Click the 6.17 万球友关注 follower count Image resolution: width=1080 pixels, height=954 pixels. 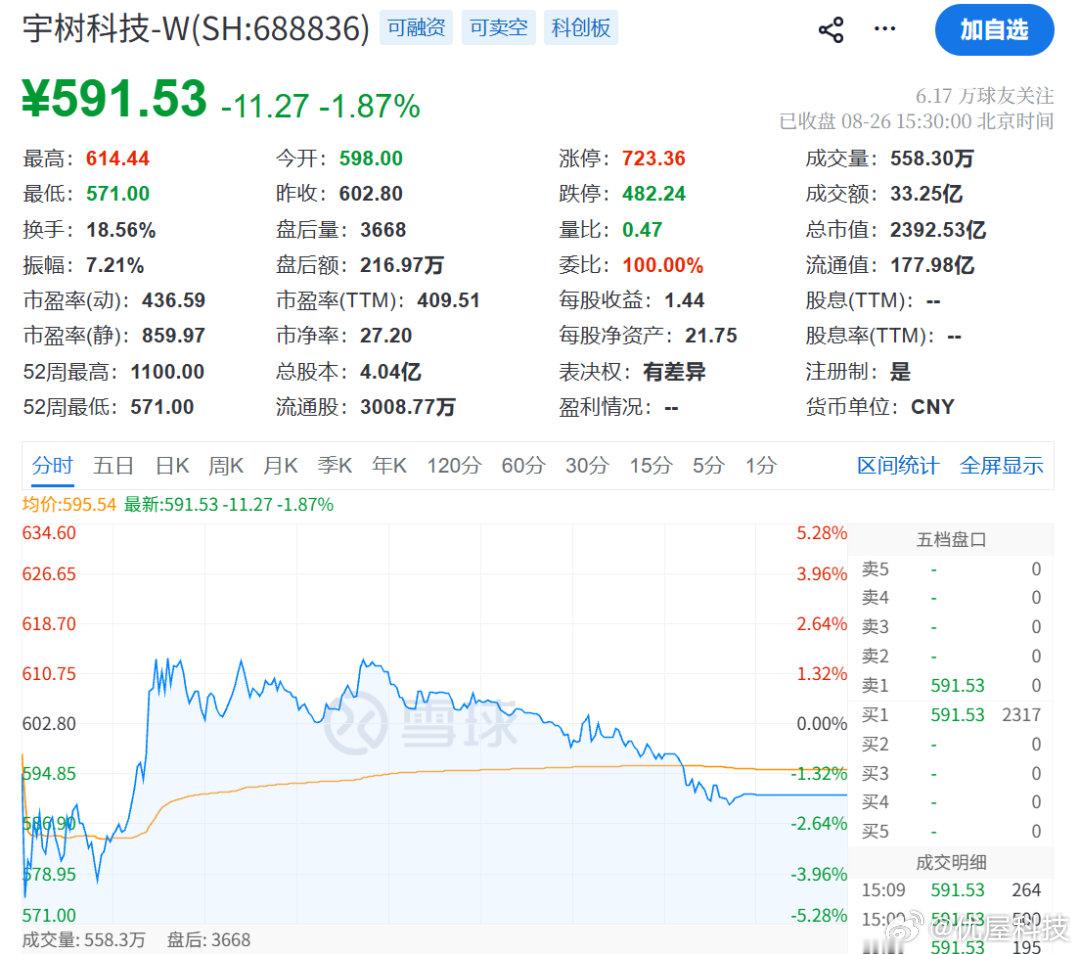[x=984, y=96]
